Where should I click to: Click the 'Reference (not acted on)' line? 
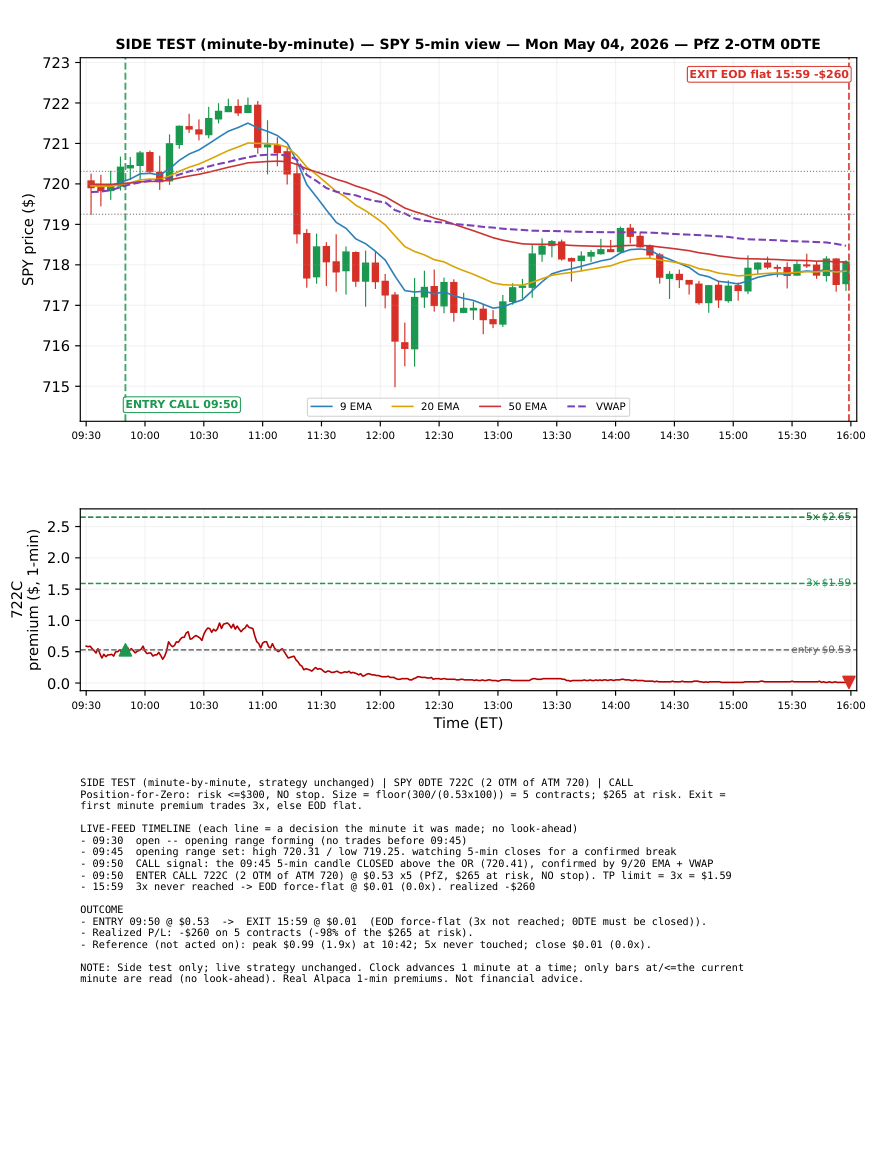(x=365, y=944)
